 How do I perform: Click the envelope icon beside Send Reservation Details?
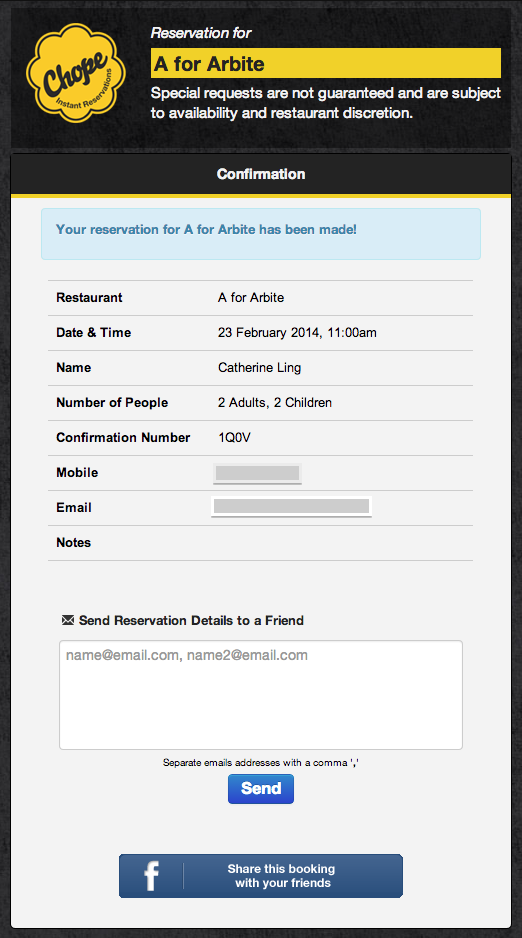[68, 620]
